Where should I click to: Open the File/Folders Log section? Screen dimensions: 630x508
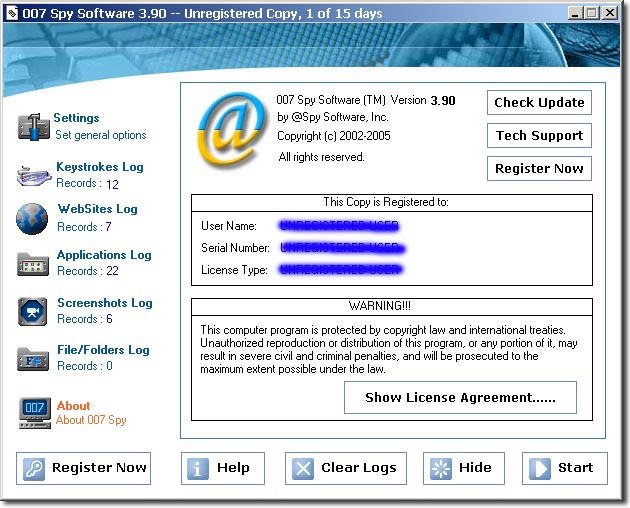point(103,350)
